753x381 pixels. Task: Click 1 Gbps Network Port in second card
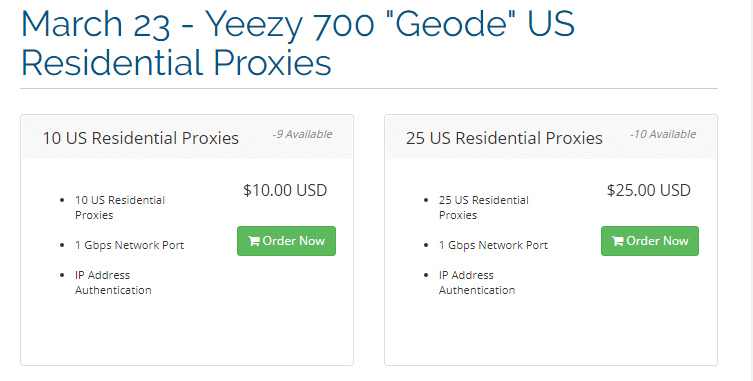(x=493, y=245)
